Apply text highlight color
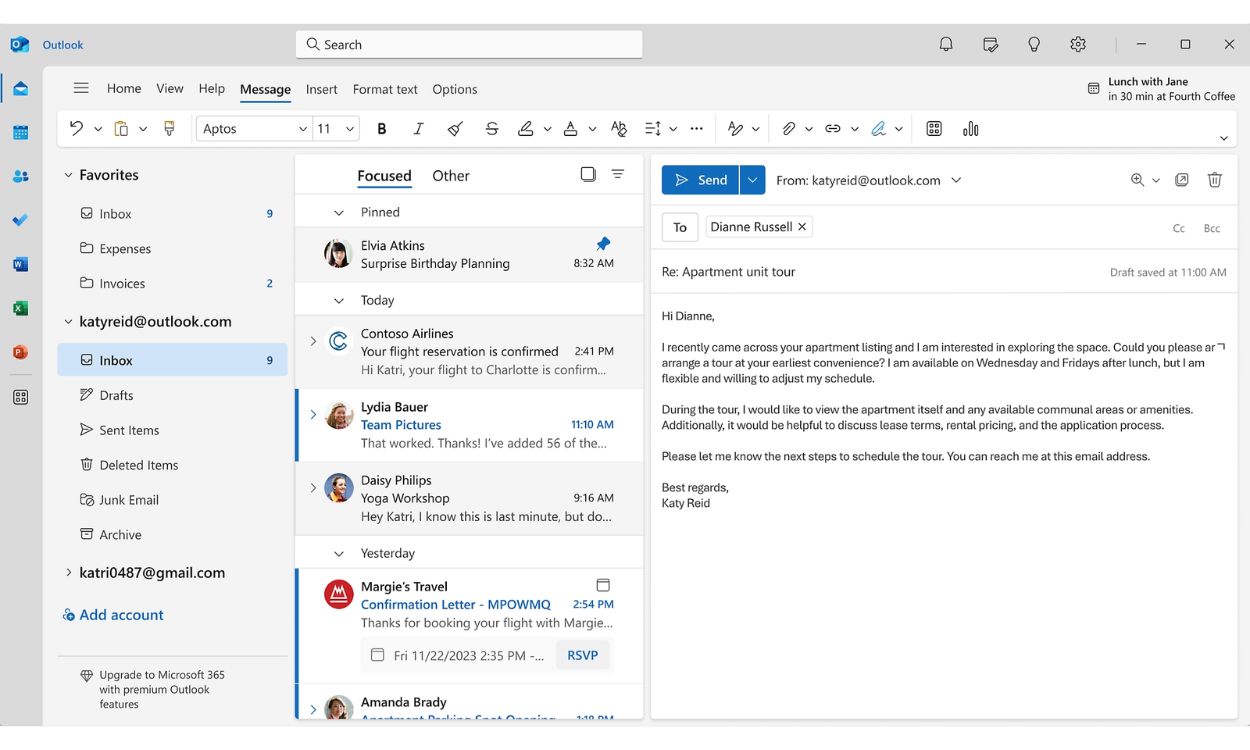 pos(526,129)
